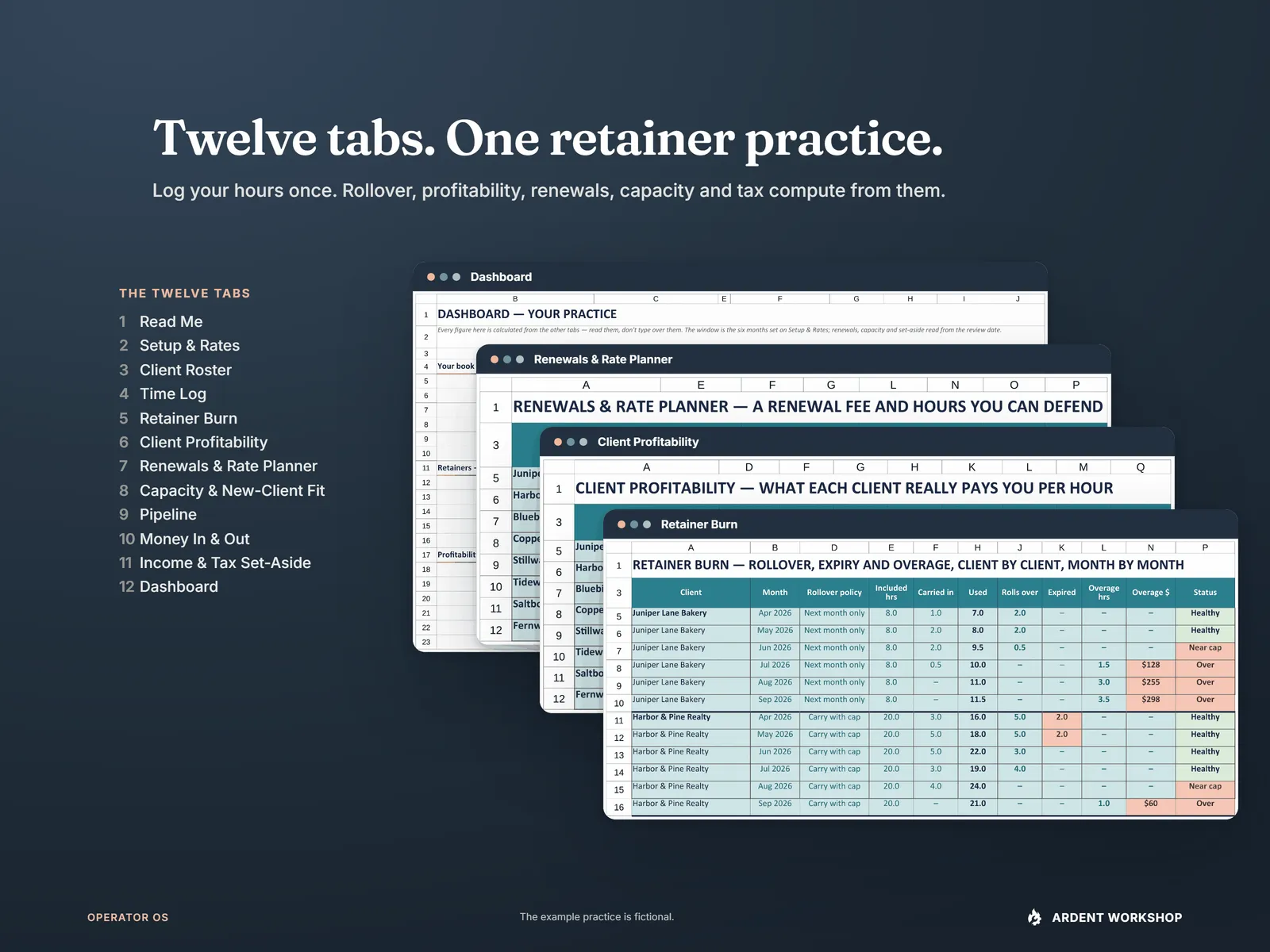Select item 7 Renewals & Rate Planner in the list
The height and width of the screenshot is (952, 1270).
click(x=228, y=466)
